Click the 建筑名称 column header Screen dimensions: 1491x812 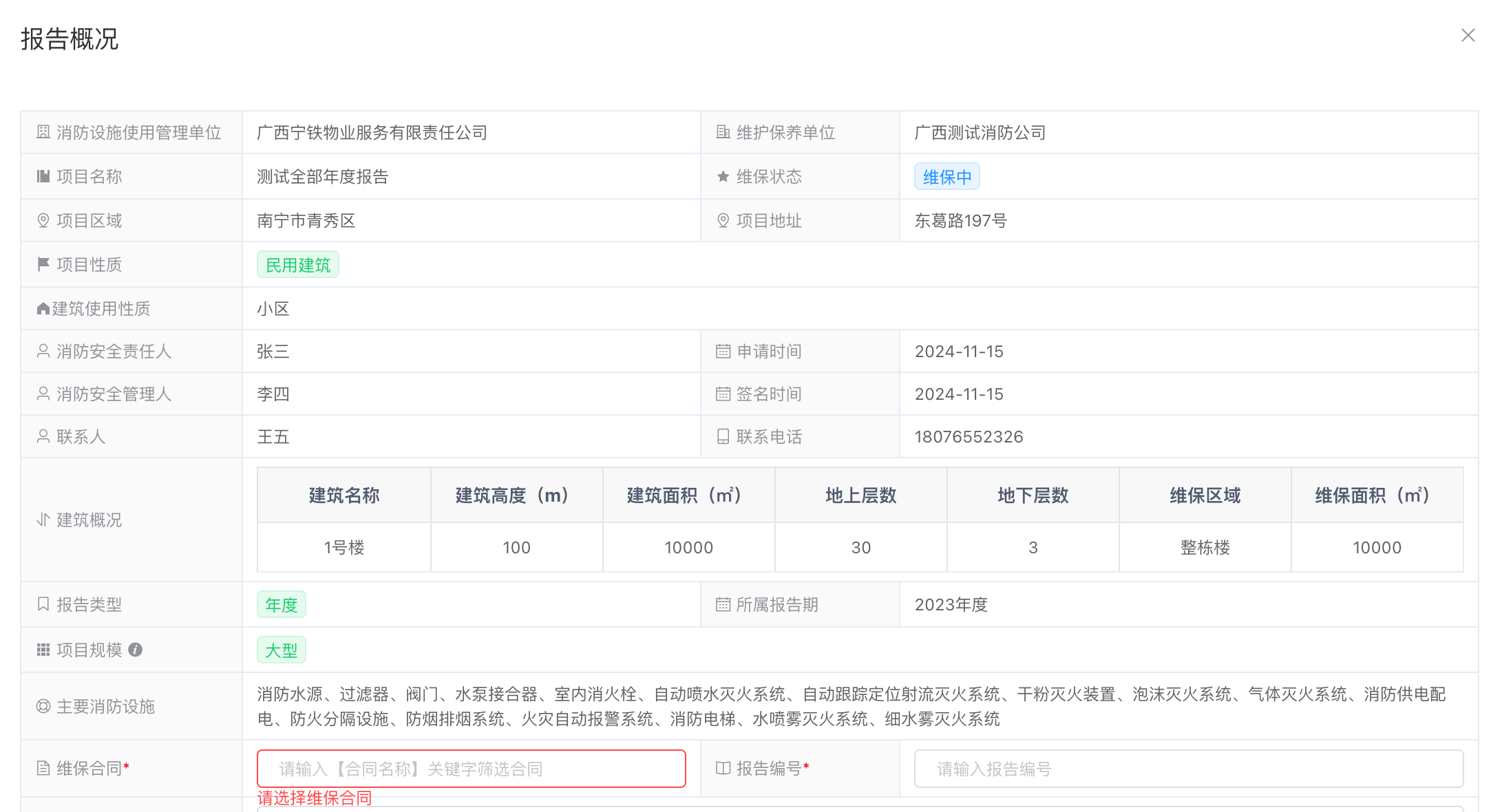point(344,495)
